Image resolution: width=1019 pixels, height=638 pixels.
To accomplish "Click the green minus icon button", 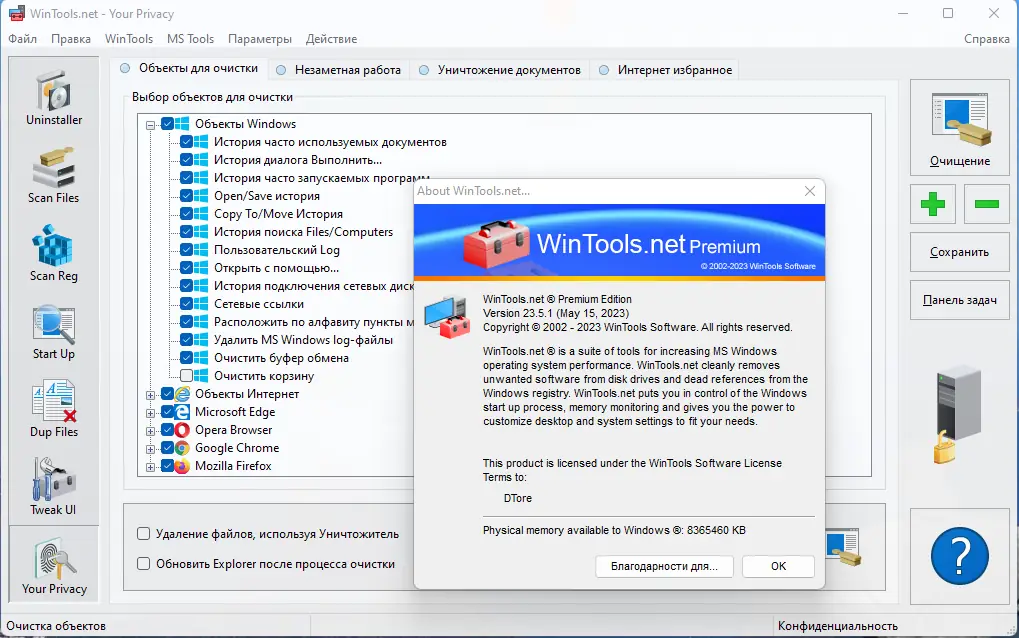I will tap(987, 204).
